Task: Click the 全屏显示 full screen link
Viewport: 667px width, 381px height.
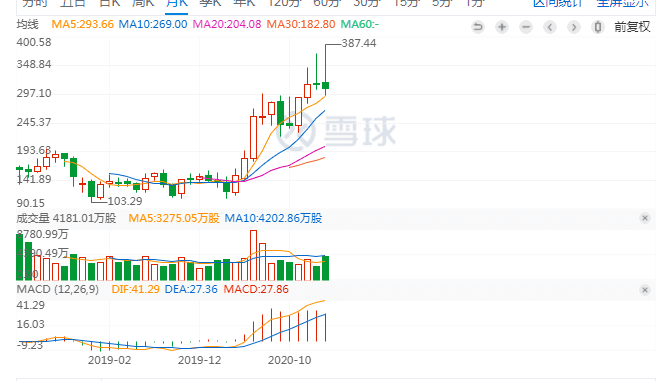Action: 622,3
